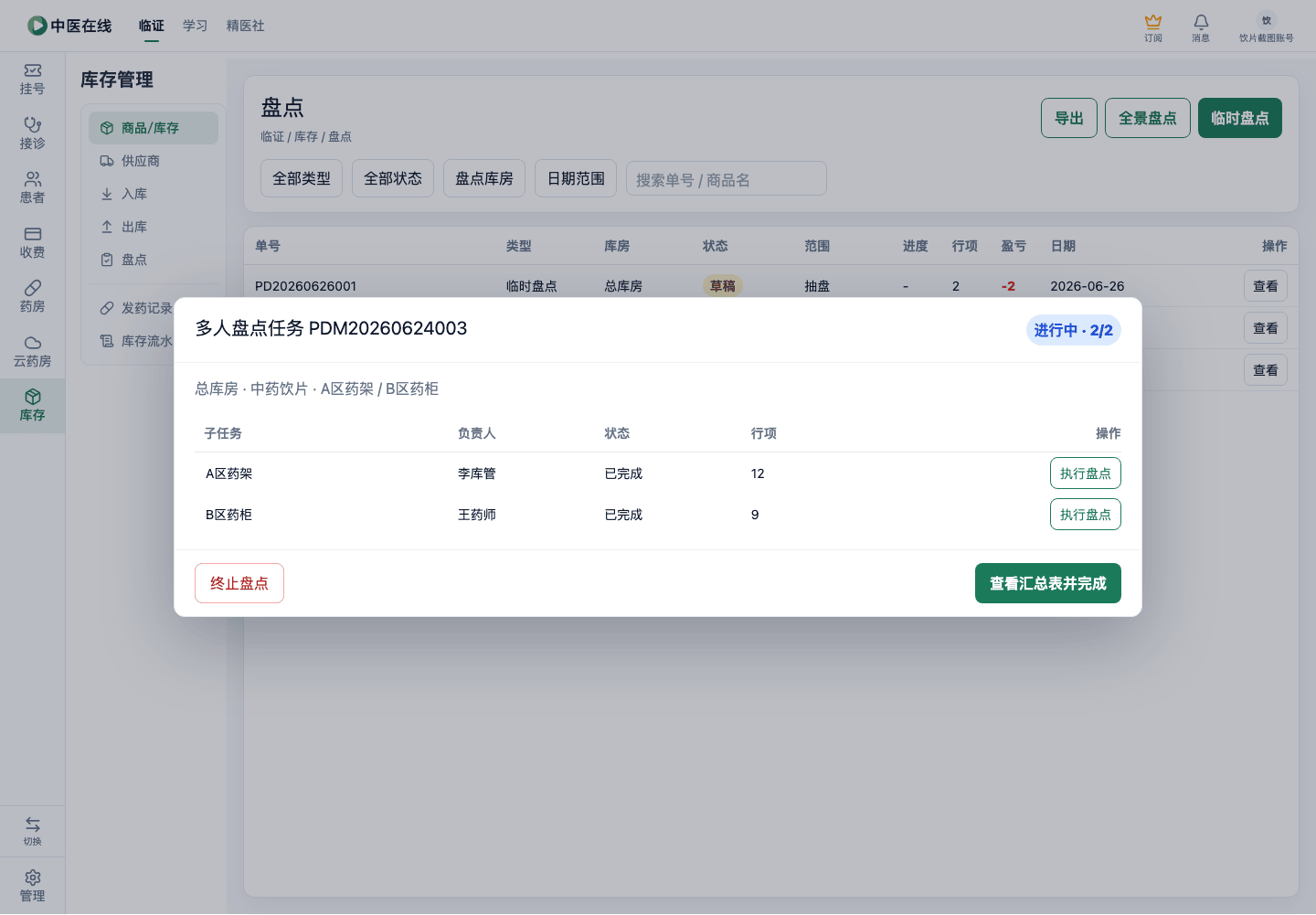Click the red 终止盘点 button

click(x=239, y=583)
